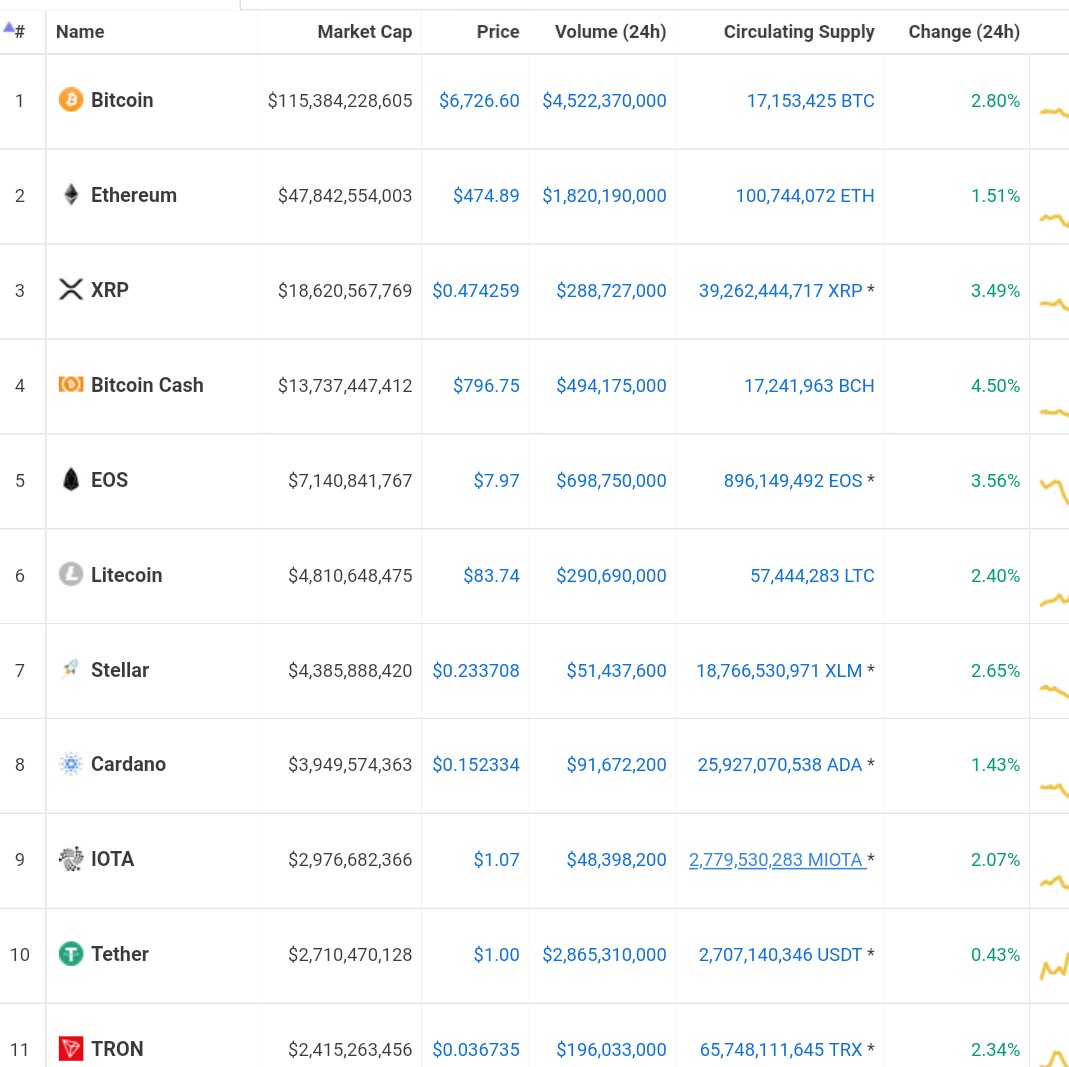Click the Tether green T icon
The image size is (1069, 1067).
[71, 954]
